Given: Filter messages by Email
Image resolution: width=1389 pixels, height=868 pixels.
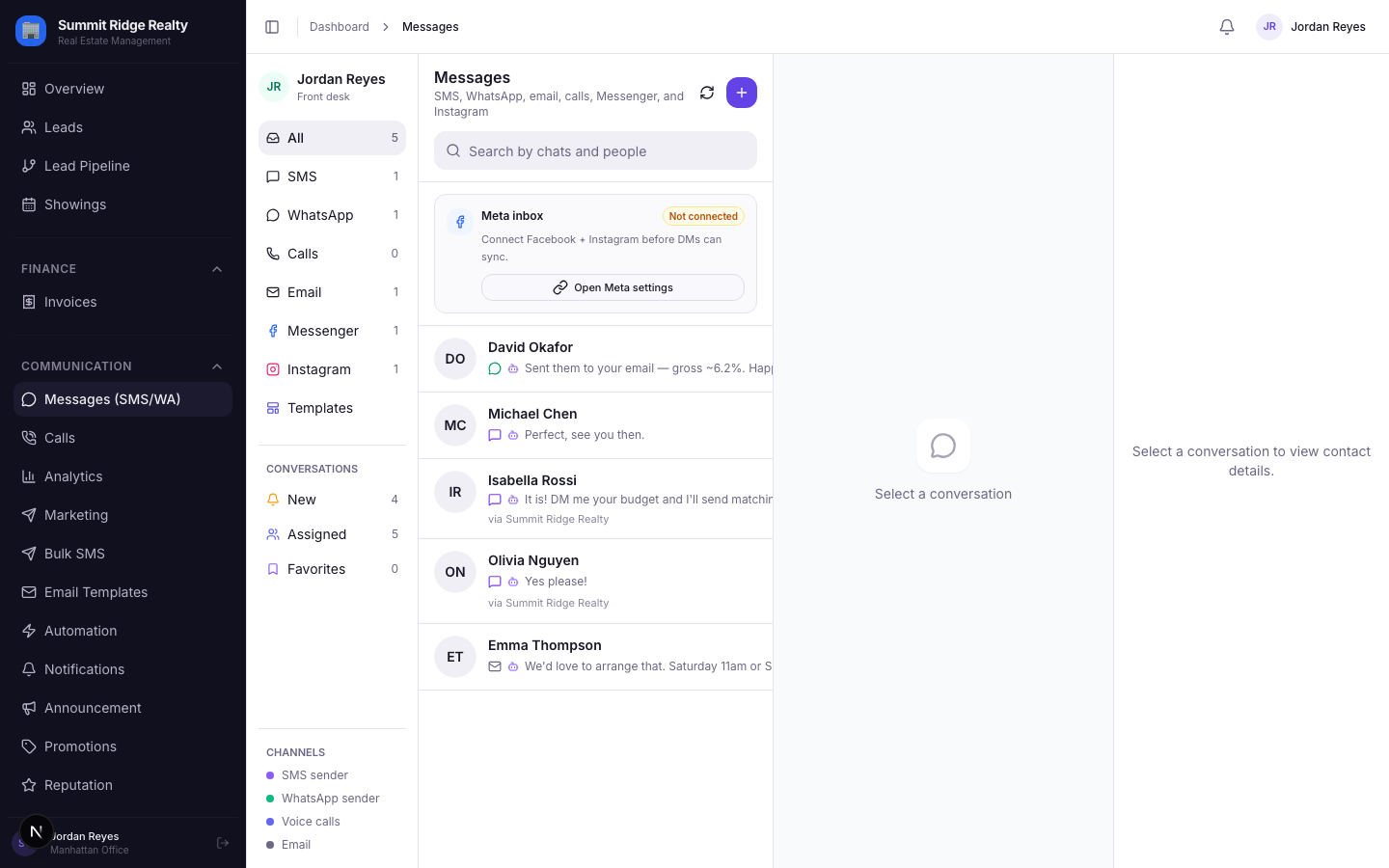Looking at the screenshot, I should [x=332, y=292].
